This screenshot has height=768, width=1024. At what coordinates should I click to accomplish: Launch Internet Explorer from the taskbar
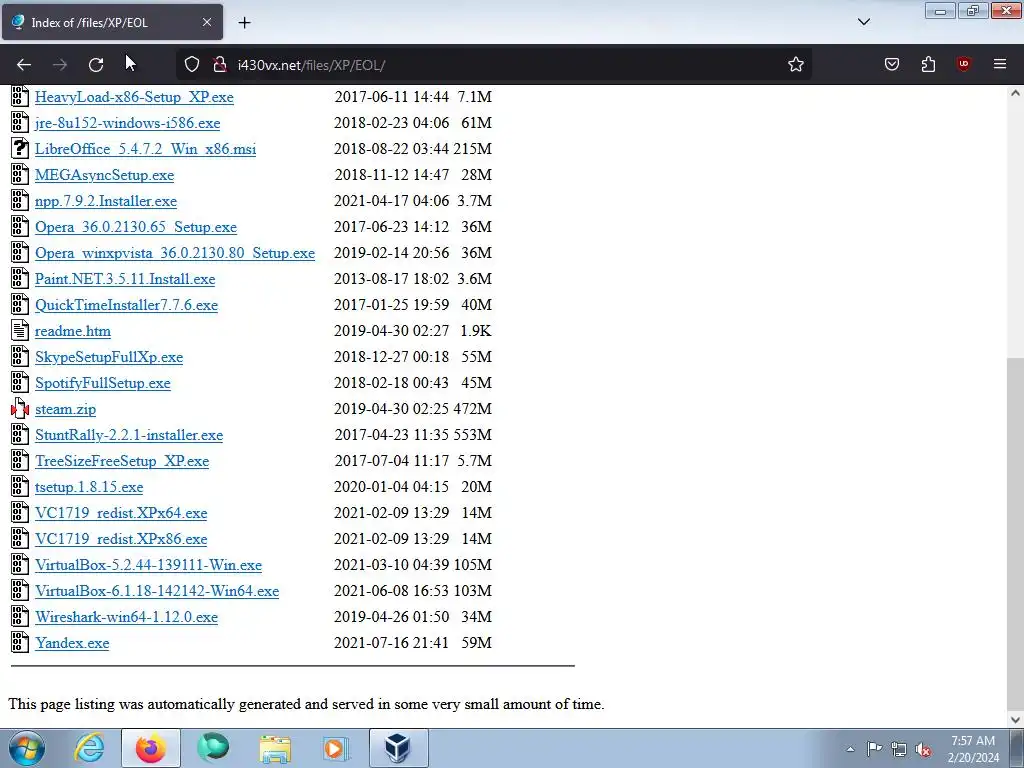pyautogui.click(x=89, y=748)
